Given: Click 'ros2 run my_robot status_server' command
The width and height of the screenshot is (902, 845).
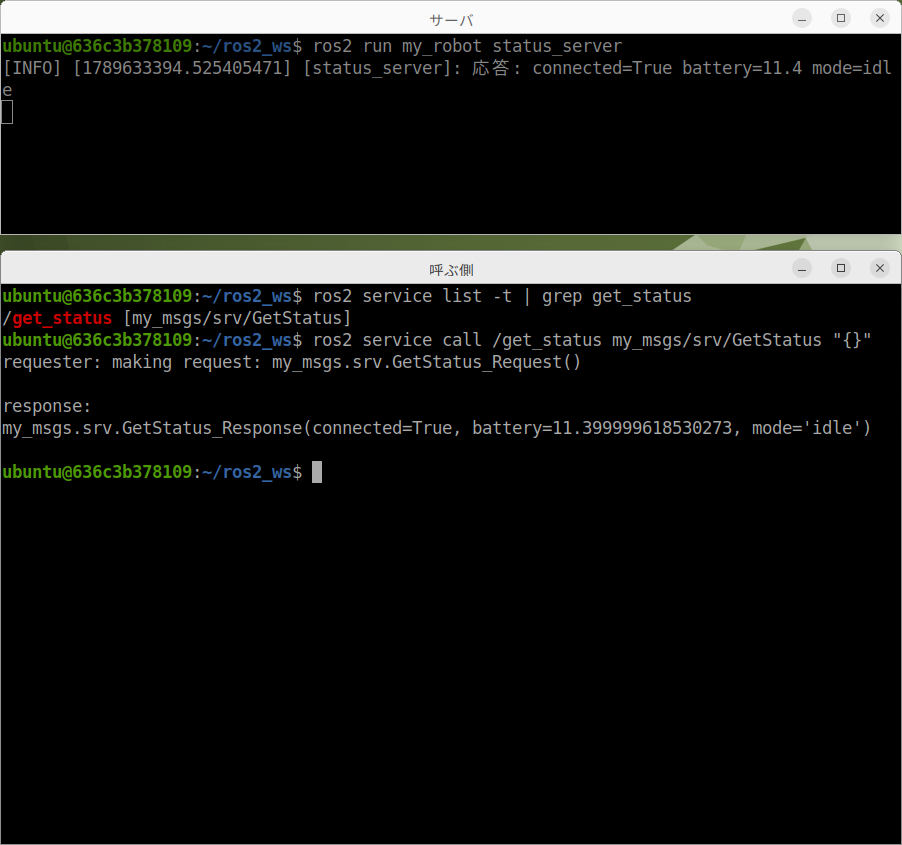Looking at the screenshot, I should (467, 46).
